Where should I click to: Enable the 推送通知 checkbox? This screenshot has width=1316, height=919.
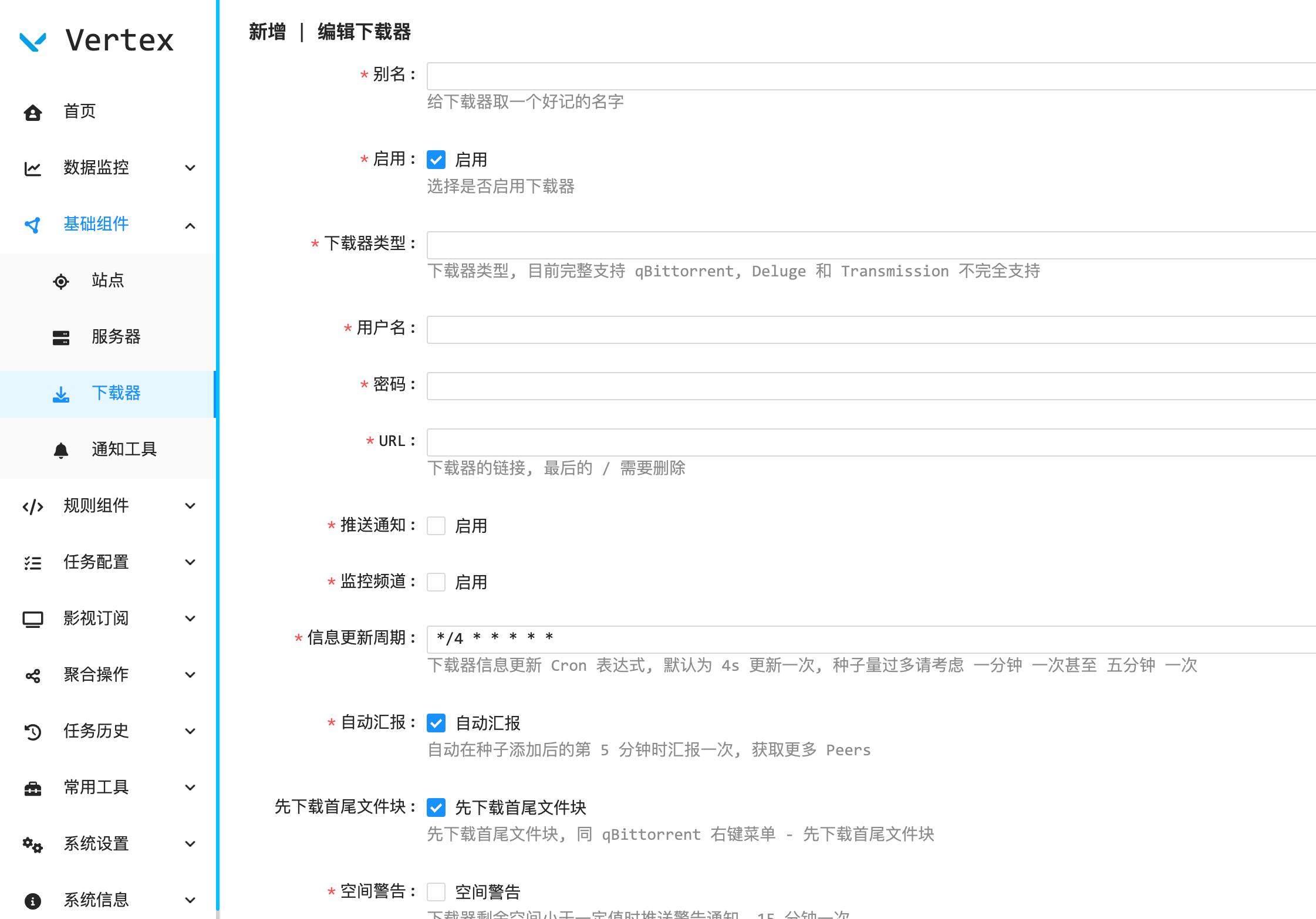[436, 525]
